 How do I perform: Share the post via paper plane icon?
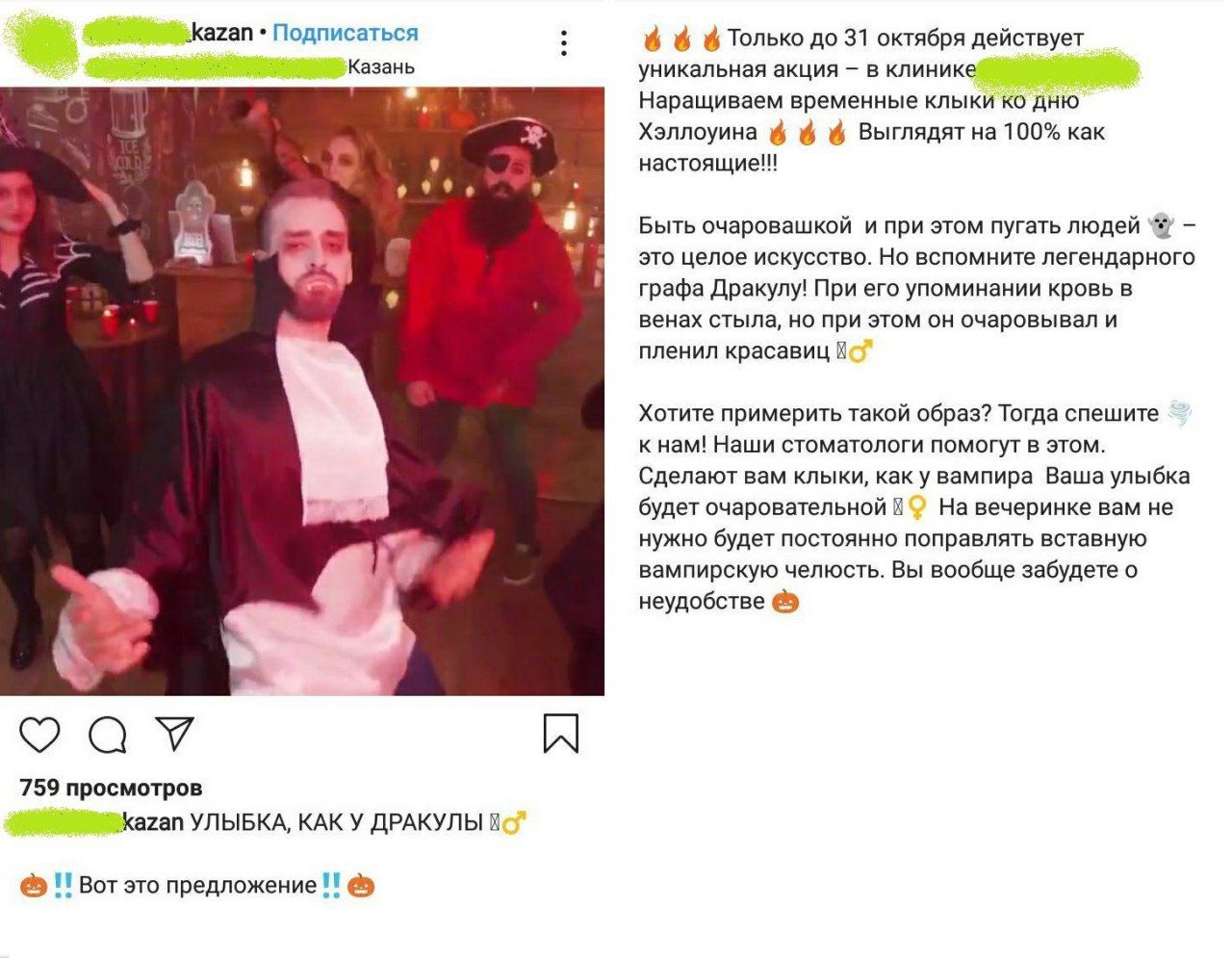pos(175,734)
